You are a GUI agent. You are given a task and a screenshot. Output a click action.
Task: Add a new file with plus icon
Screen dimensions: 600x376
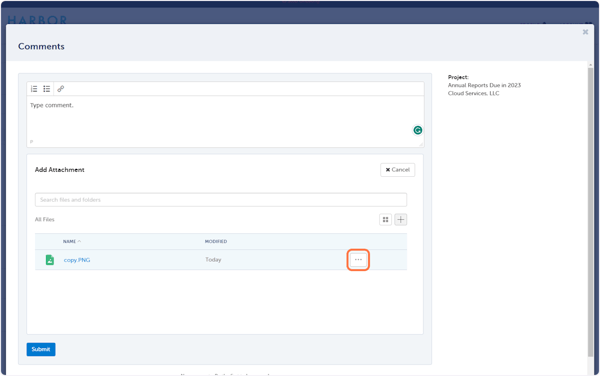[x=401, y=220]
